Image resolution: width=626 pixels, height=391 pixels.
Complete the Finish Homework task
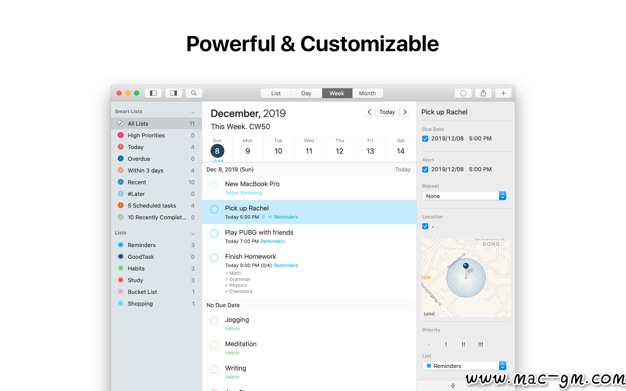click(214, 258)
